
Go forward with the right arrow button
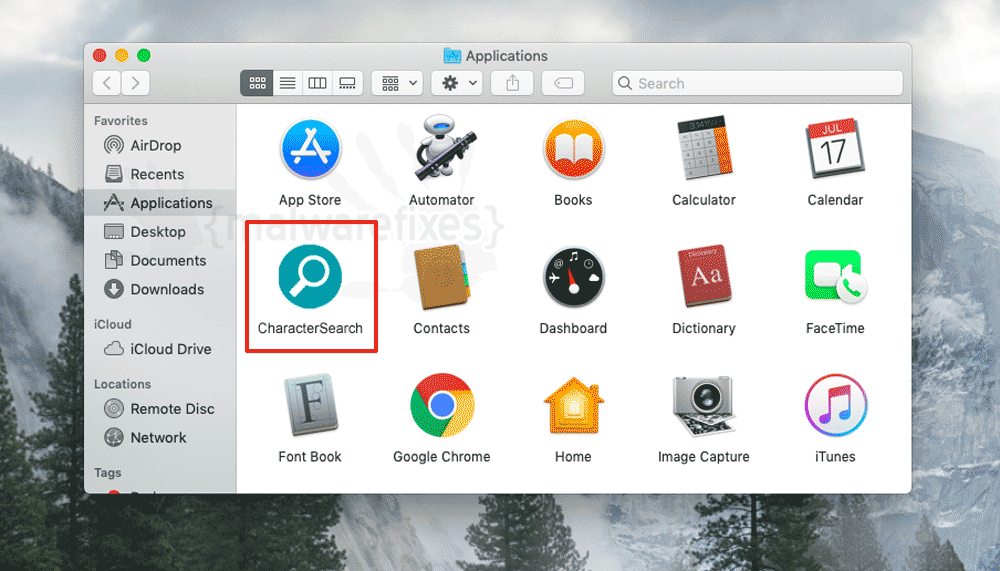tap(135, 83)
